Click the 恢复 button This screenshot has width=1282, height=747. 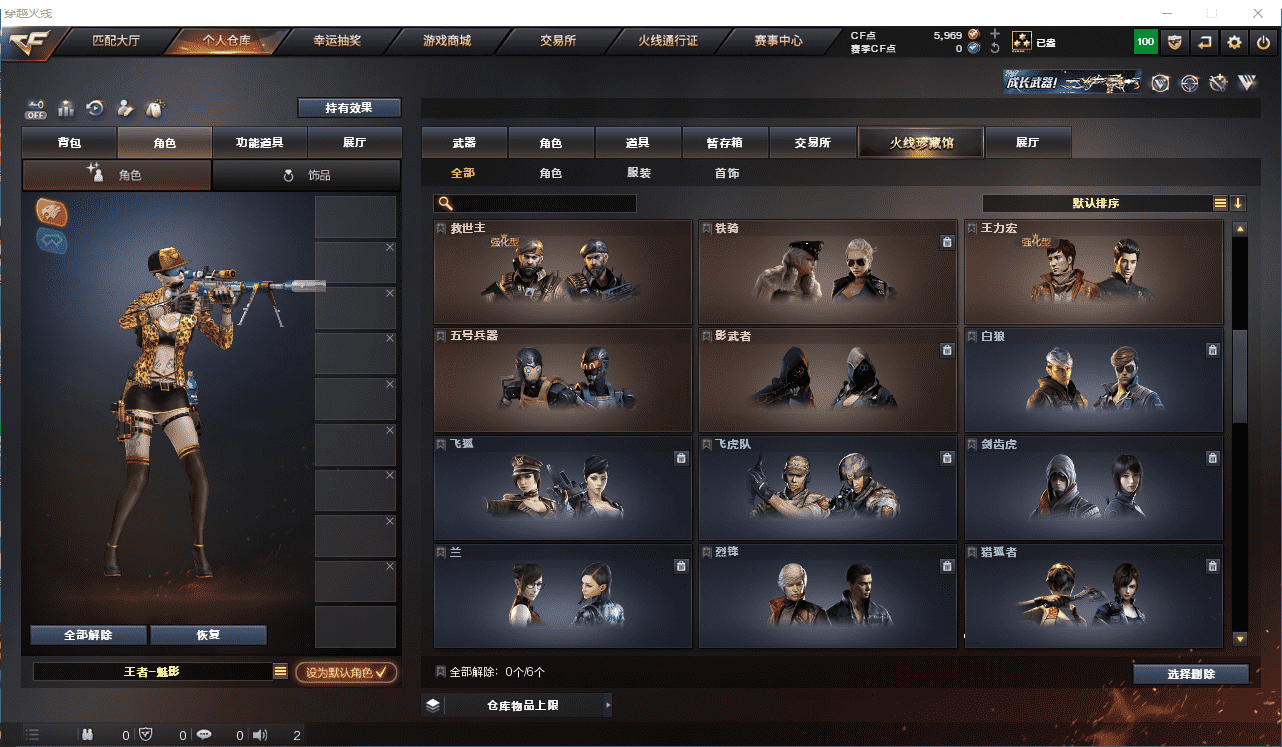point(208,635)
